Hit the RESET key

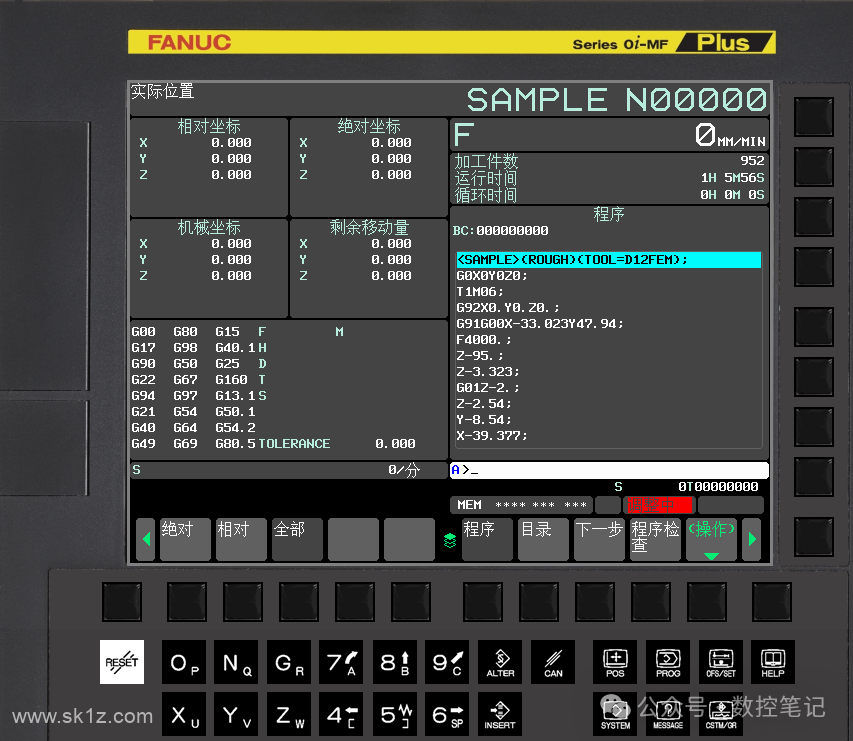pos(122,662)
